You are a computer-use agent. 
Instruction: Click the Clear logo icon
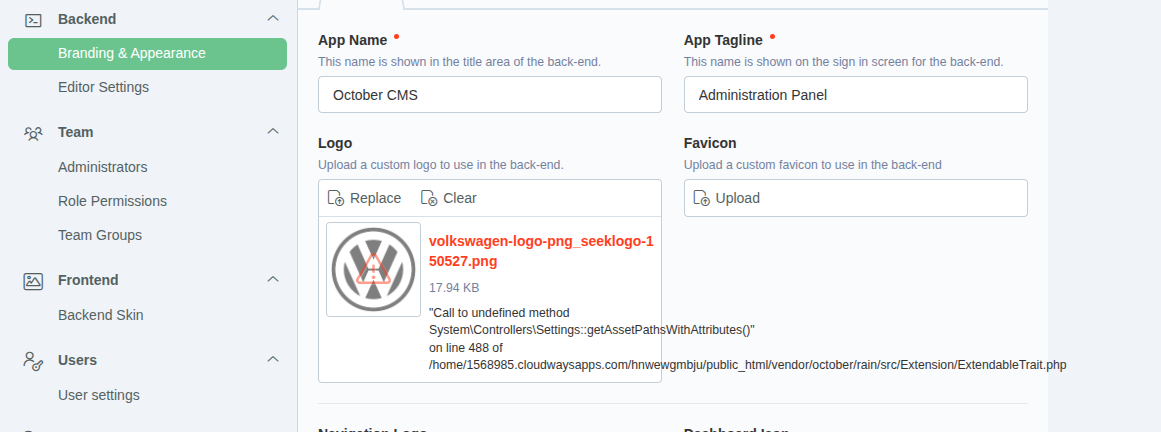point(429,198)
